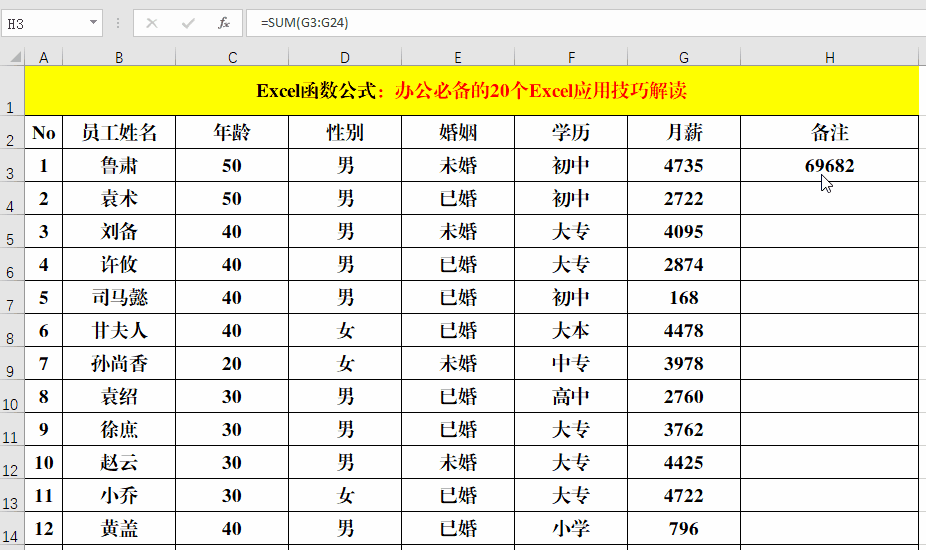Select column C header
The height and width of the screenshot is (550, 926).
tap(232, 57)
